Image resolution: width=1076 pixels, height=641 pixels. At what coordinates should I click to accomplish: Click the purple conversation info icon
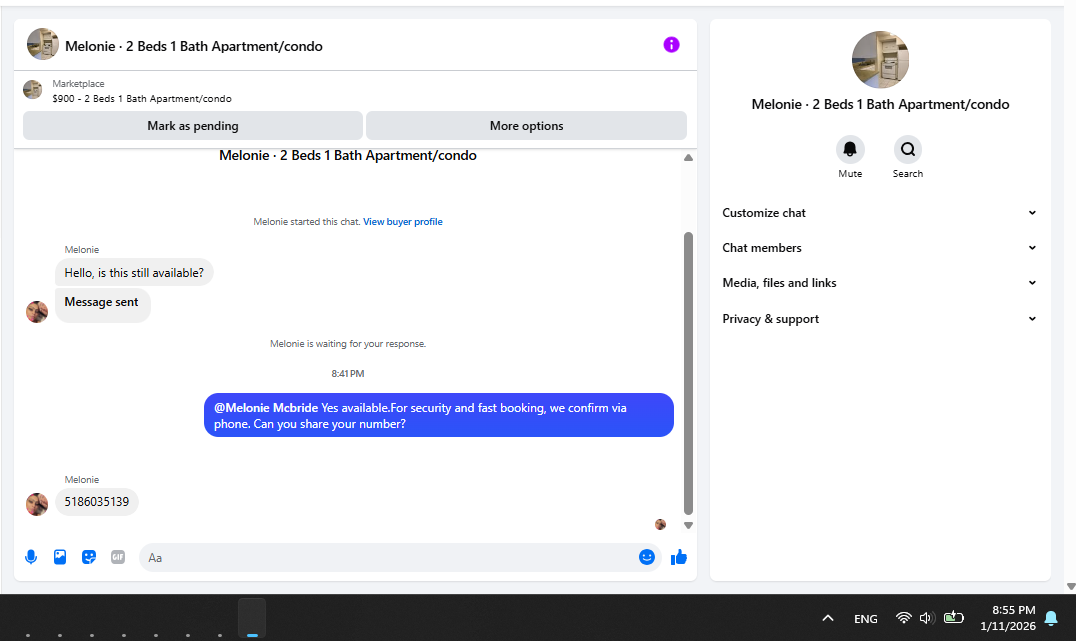coord(671,45)
